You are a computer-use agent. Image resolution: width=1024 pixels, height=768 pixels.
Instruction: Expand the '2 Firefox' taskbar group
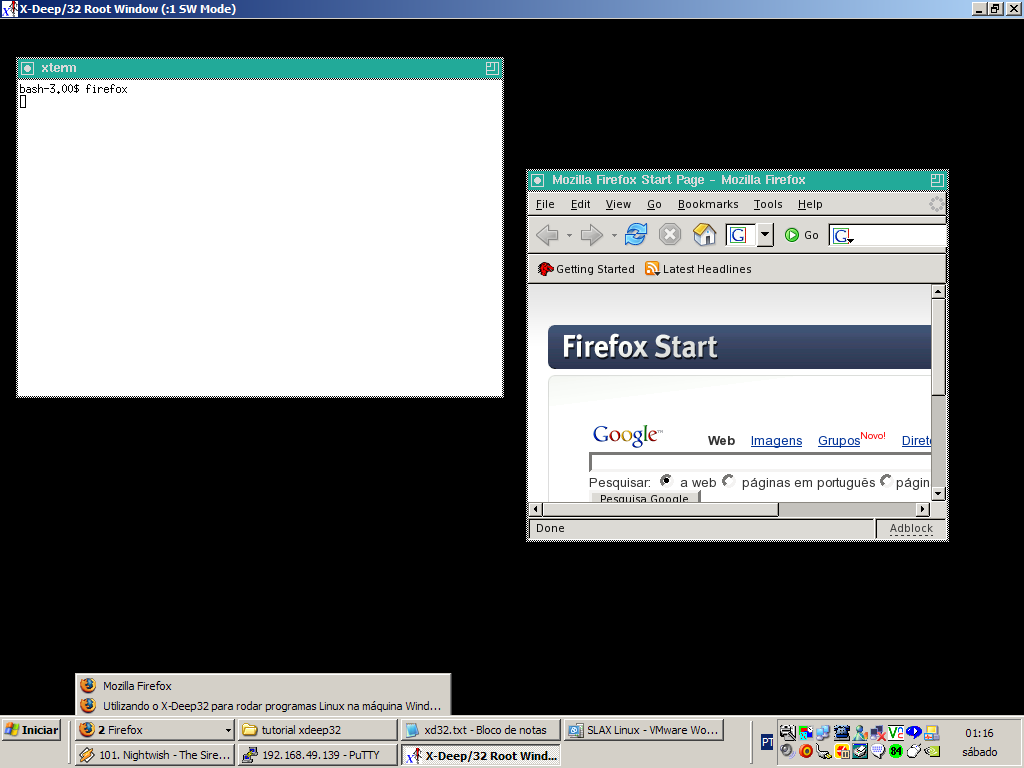(x=155, y=730)
